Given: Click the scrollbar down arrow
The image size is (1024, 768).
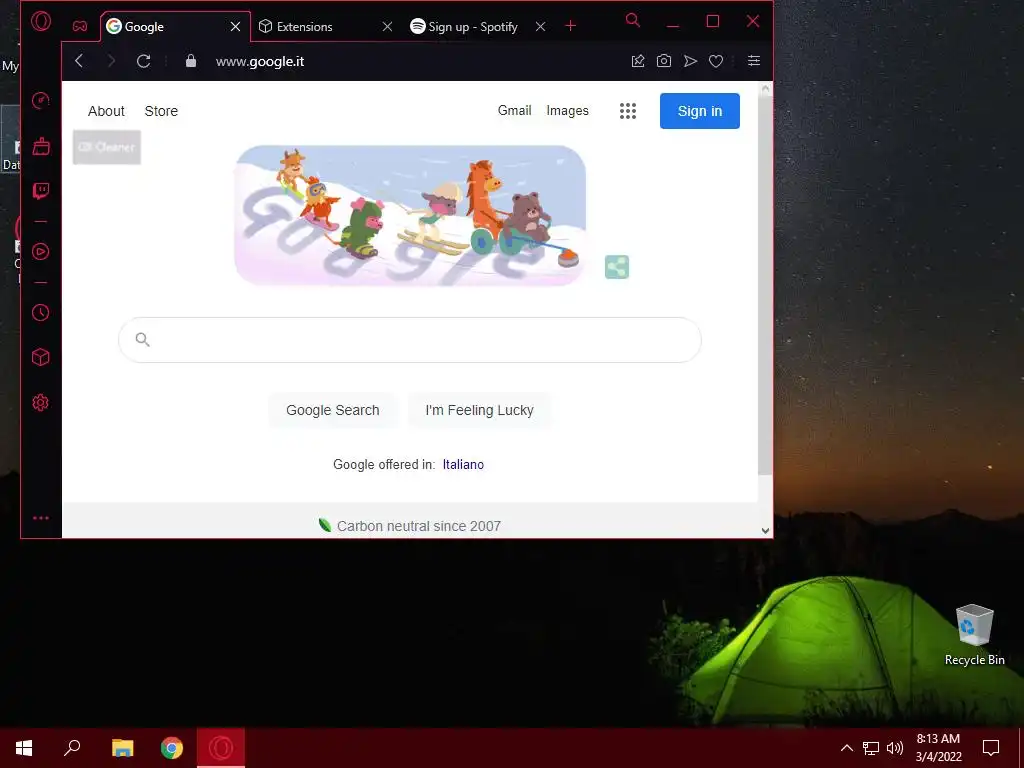Looking at the screenshot, I should pos(765,530).
